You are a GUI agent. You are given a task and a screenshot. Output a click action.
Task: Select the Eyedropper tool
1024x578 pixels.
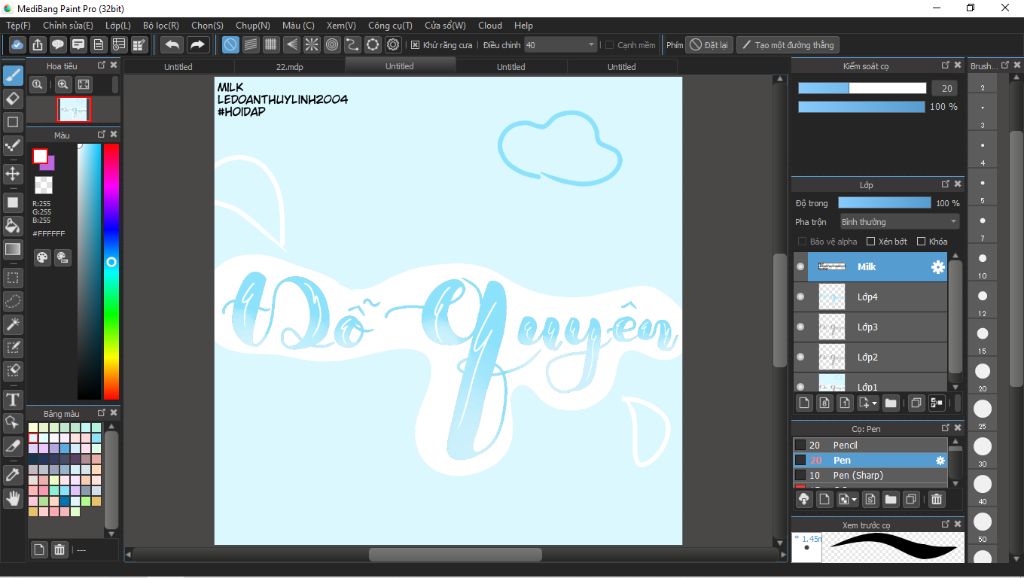(12, 475)
